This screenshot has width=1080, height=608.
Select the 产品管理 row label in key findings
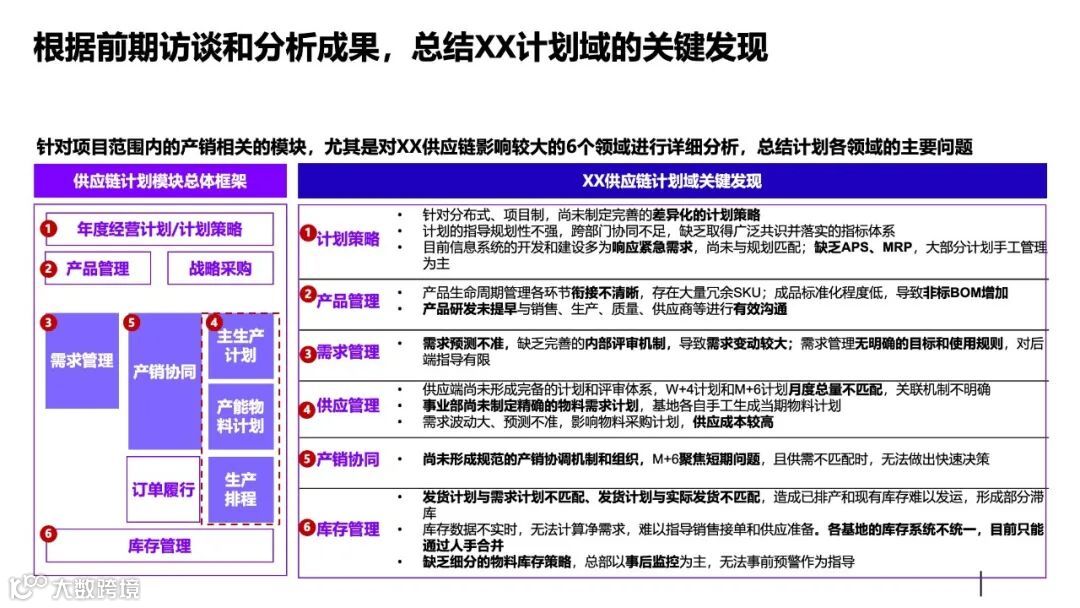pyautogui.click(x=348, y=301)
